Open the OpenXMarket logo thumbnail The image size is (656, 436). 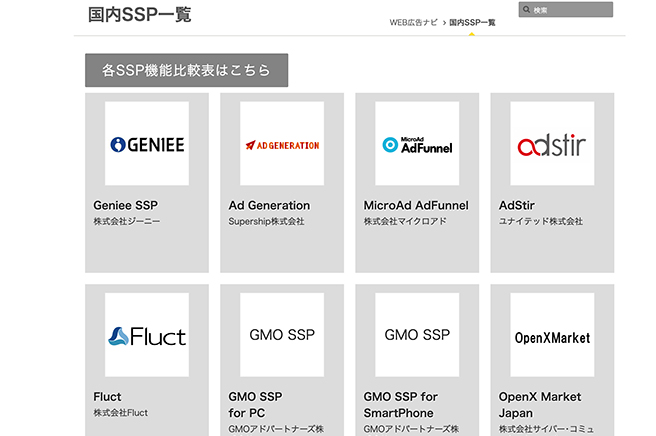(552, 335)
